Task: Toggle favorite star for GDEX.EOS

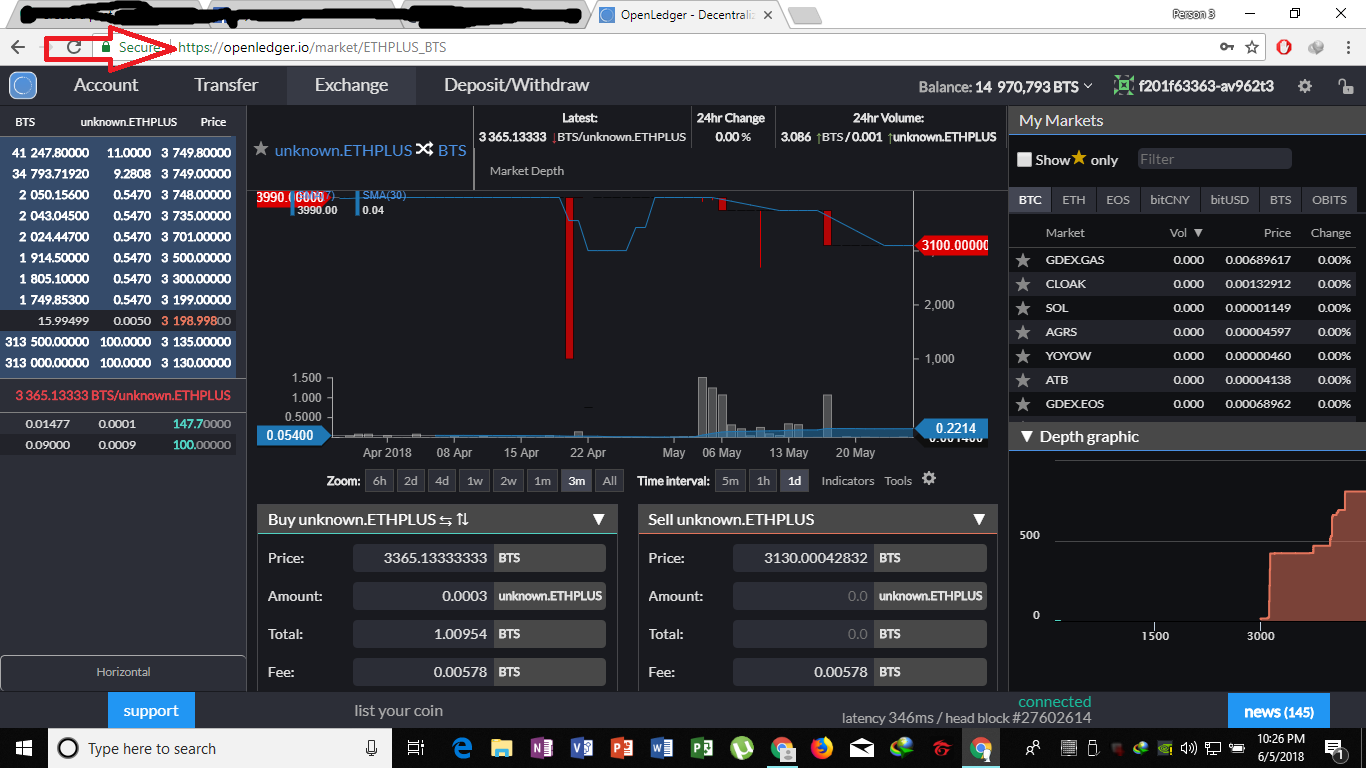Action: pyautogui.click(x=1023, y=404)
